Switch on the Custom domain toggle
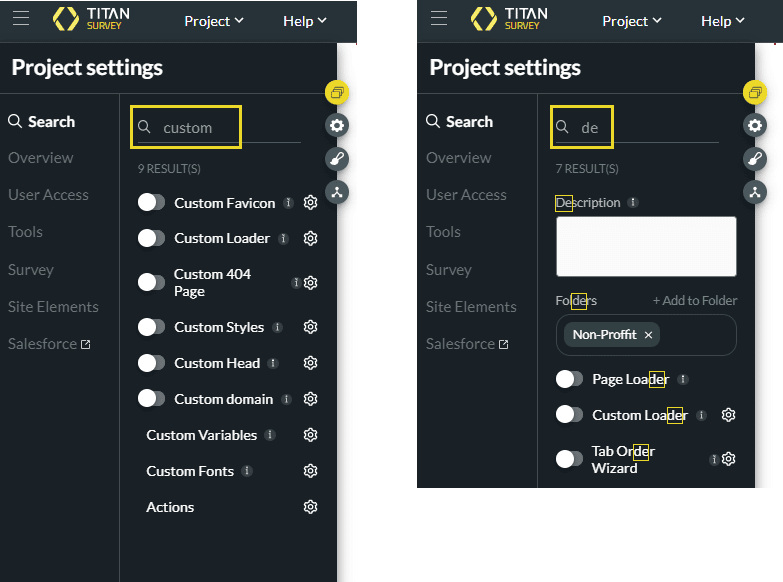 [x=151, y=399]
